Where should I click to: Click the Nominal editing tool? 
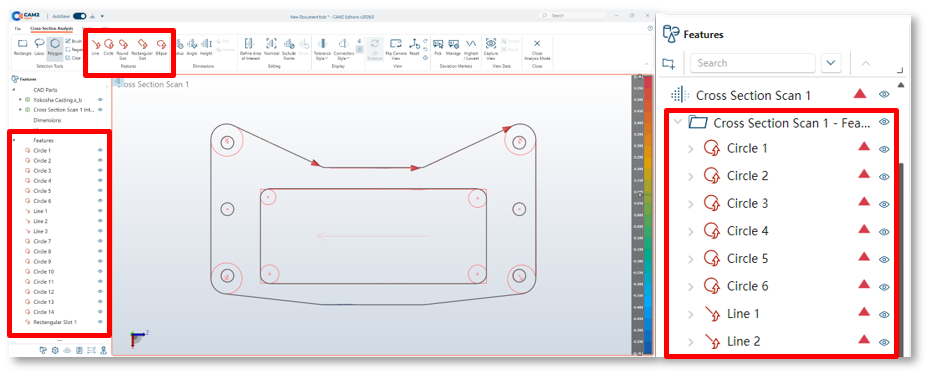coord(272,47)
